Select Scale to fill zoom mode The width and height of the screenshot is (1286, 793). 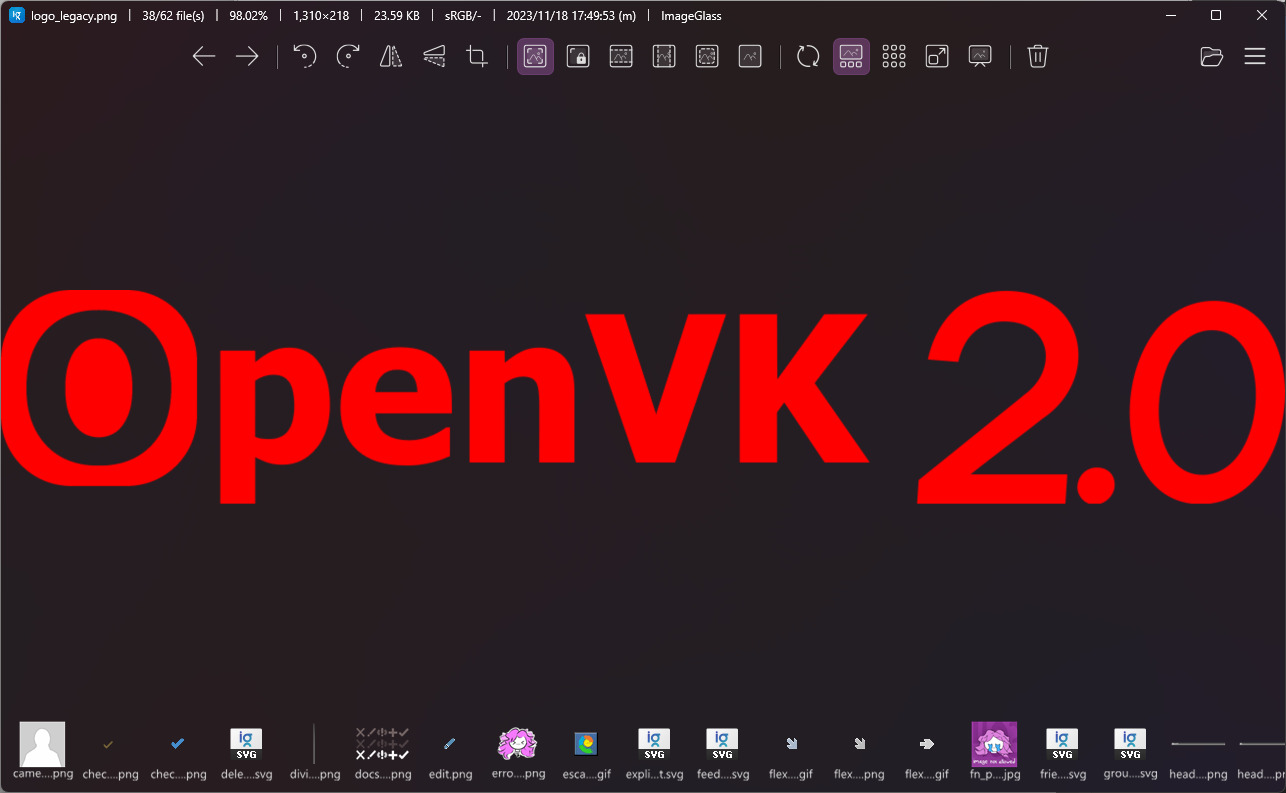(750, 57)
